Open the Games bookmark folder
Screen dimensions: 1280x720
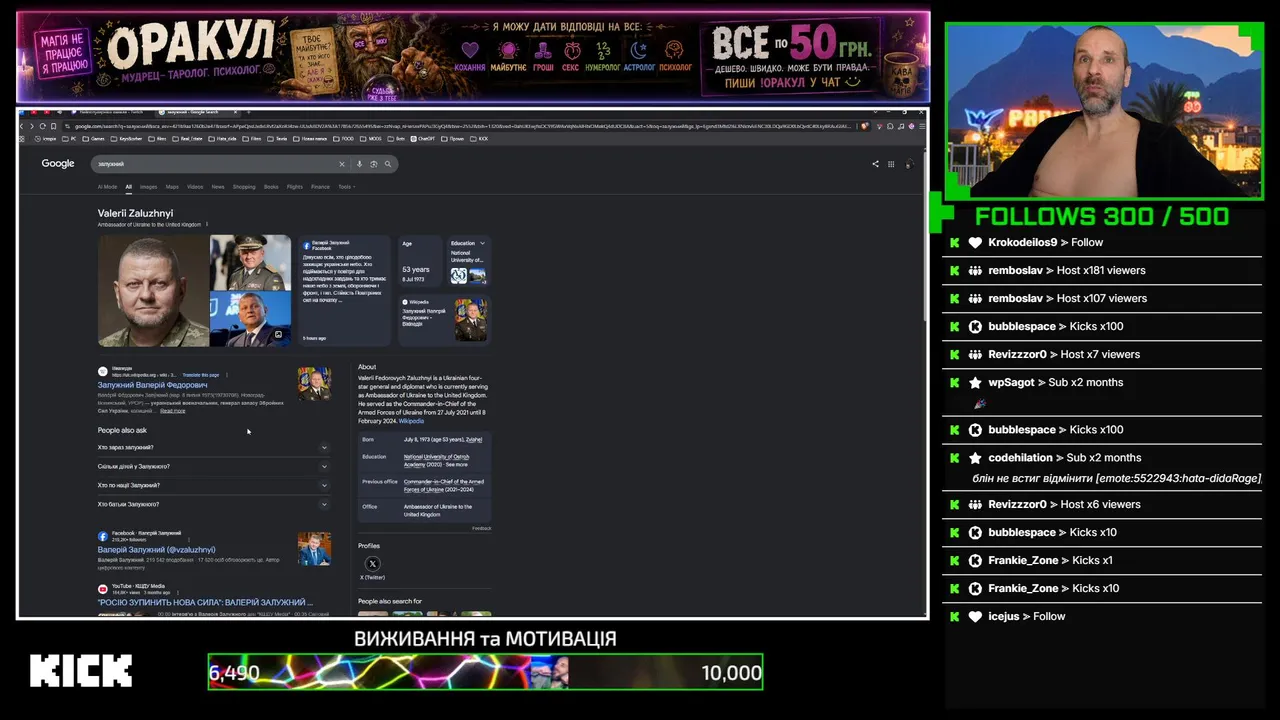(x=93, y=139)
